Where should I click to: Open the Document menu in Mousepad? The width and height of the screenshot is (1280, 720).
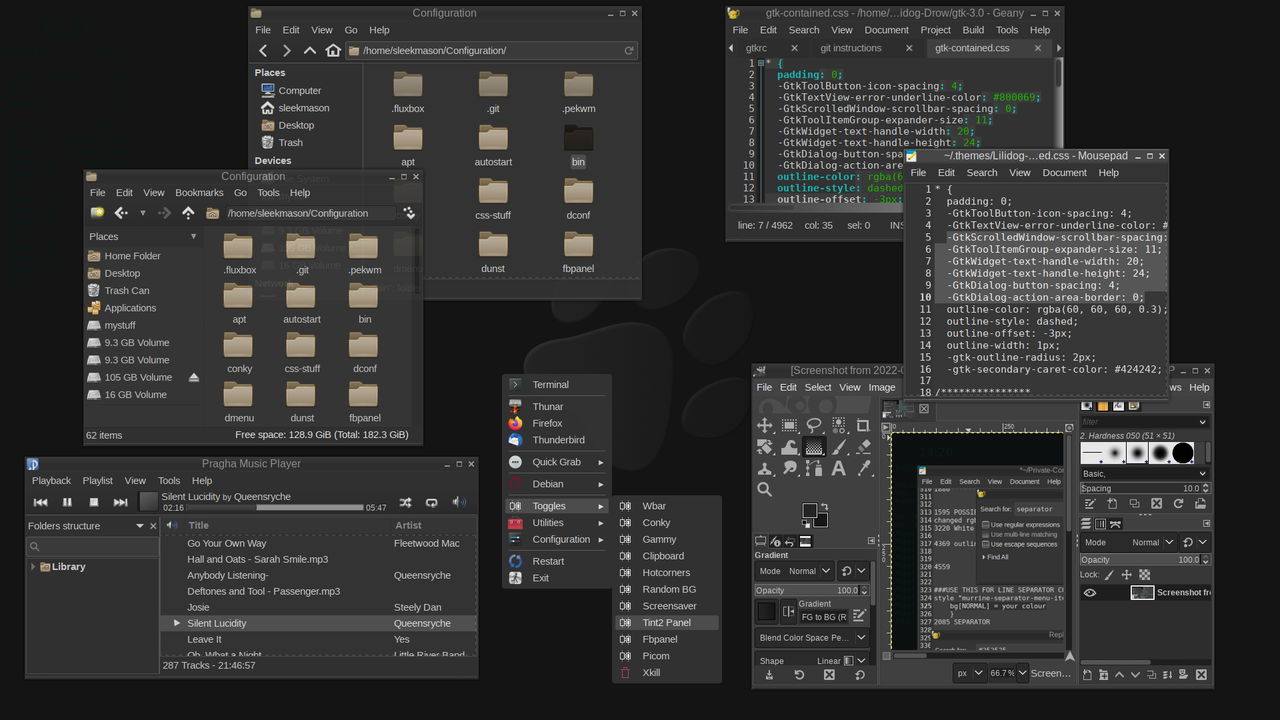pyautogui.click(x=1064, y=172)
